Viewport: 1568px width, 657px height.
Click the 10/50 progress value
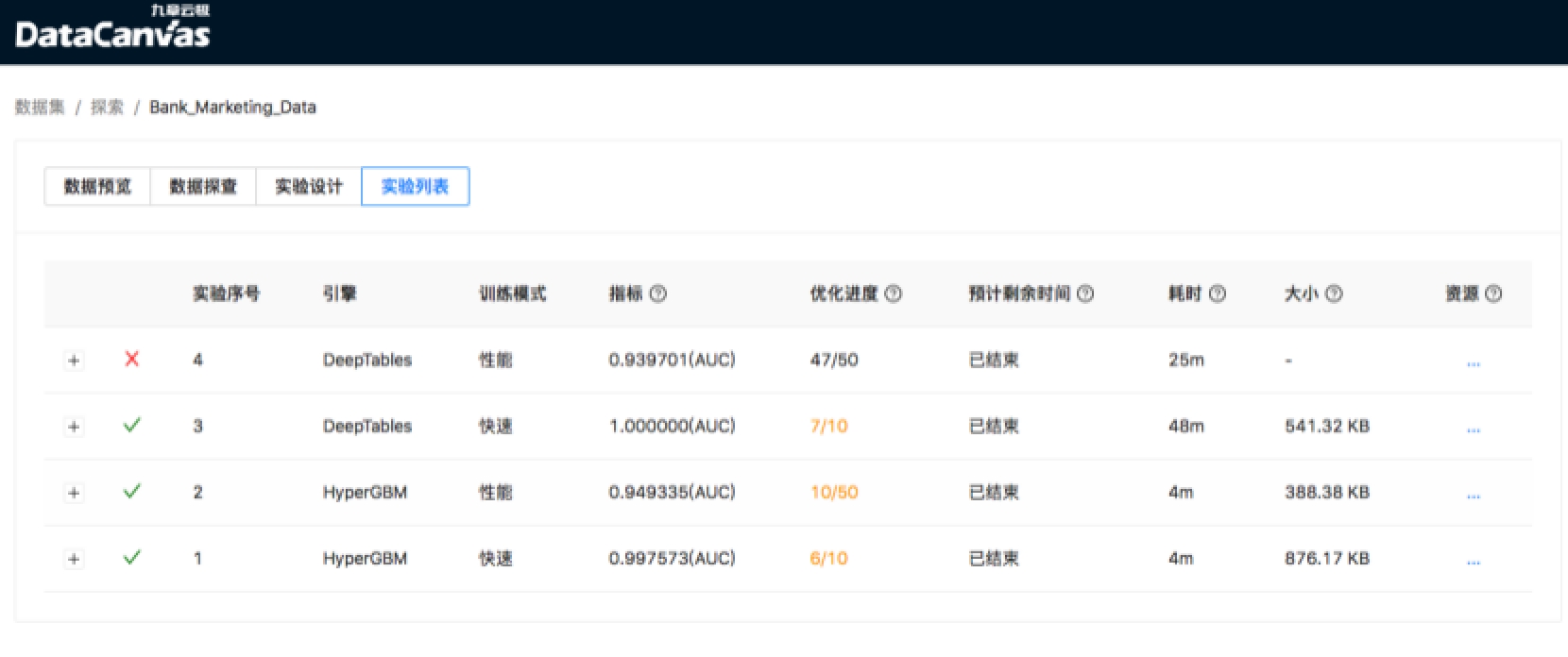834,492
